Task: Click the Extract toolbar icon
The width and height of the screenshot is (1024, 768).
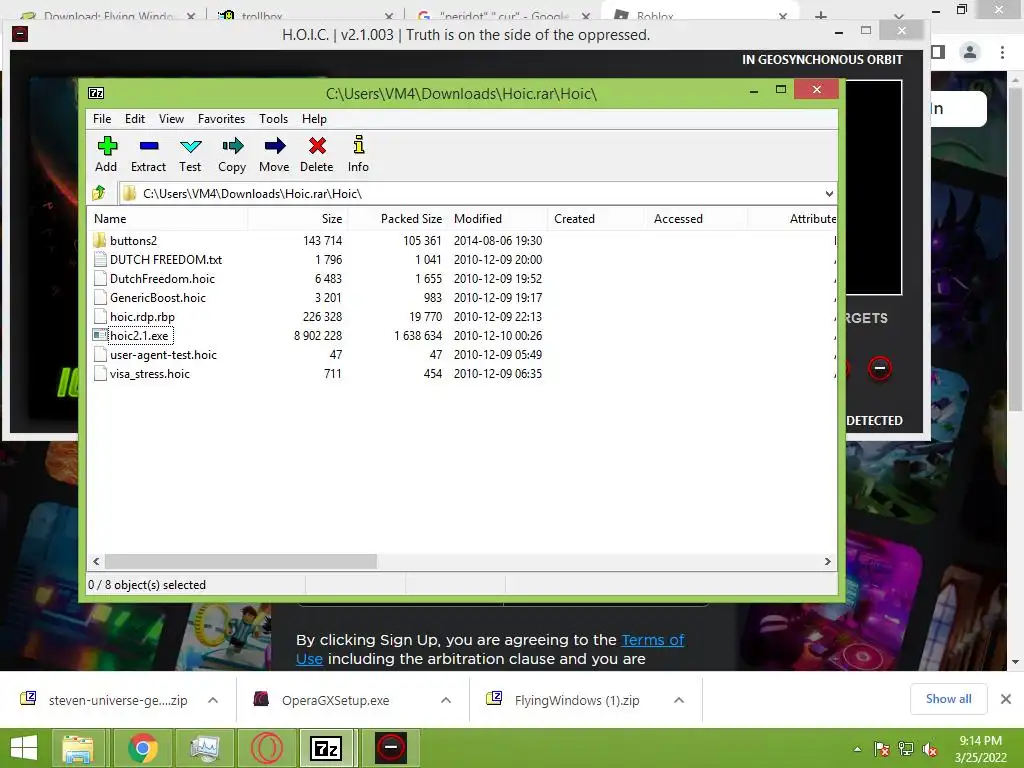Action: click(x=149, y=146)
